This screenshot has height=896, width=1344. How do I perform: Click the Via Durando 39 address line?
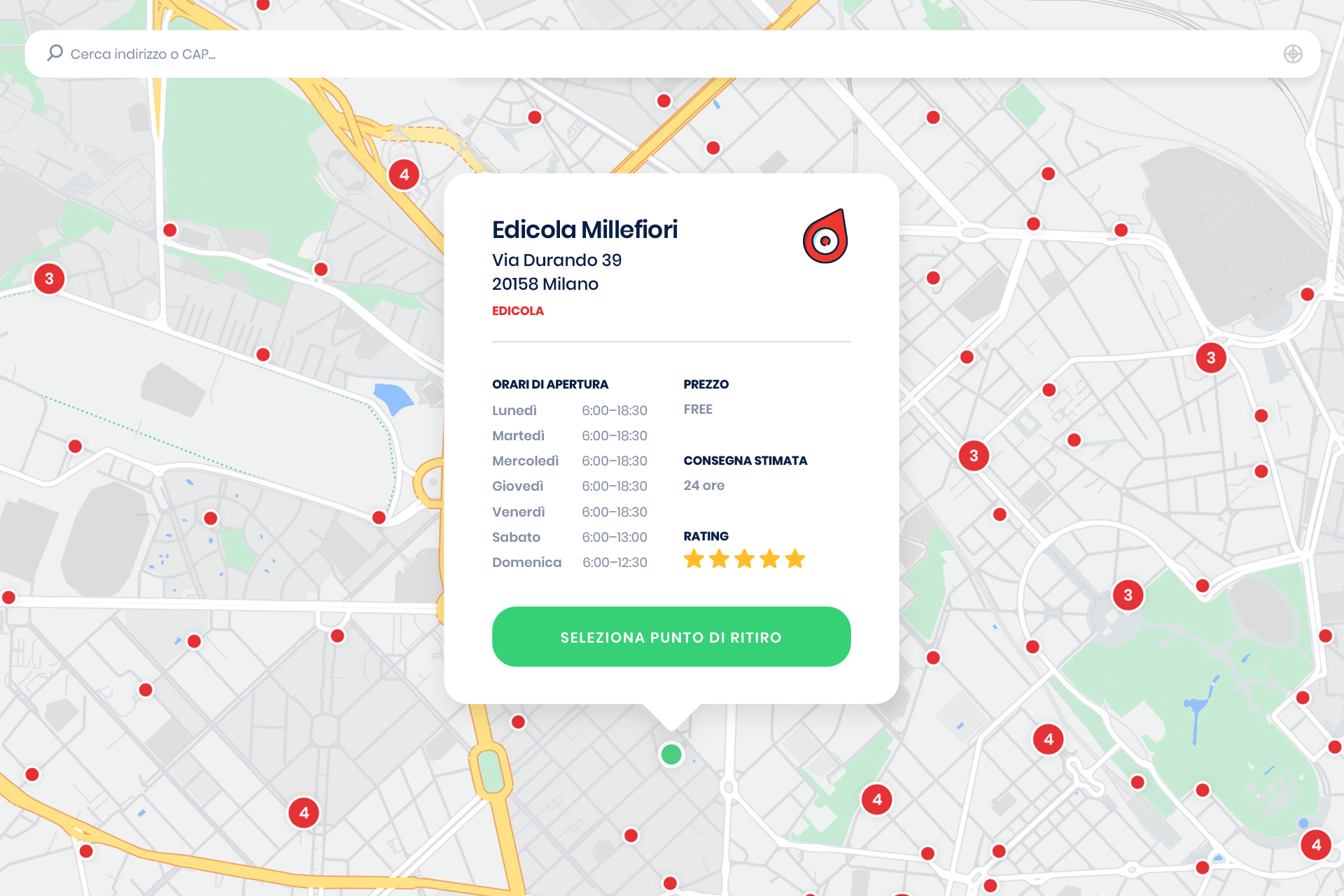pos(556,260)
